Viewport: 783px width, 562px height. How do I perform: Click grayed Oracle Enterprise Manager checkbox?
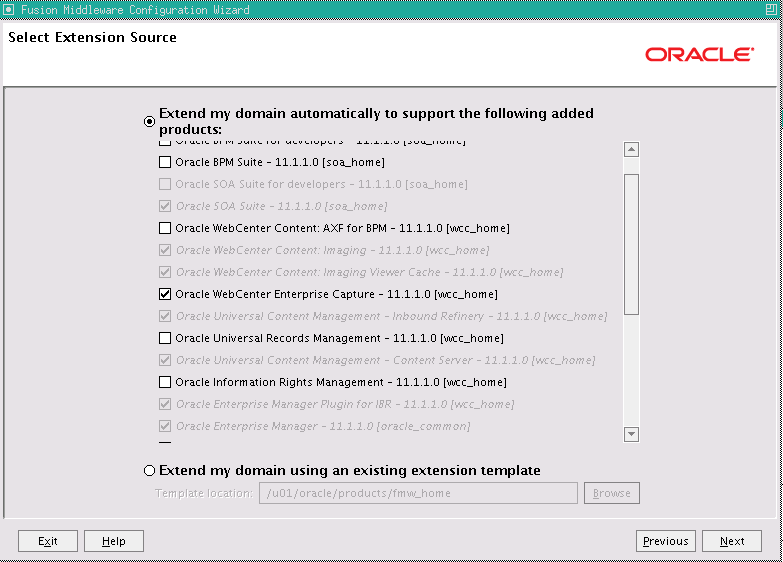[165, 426]
